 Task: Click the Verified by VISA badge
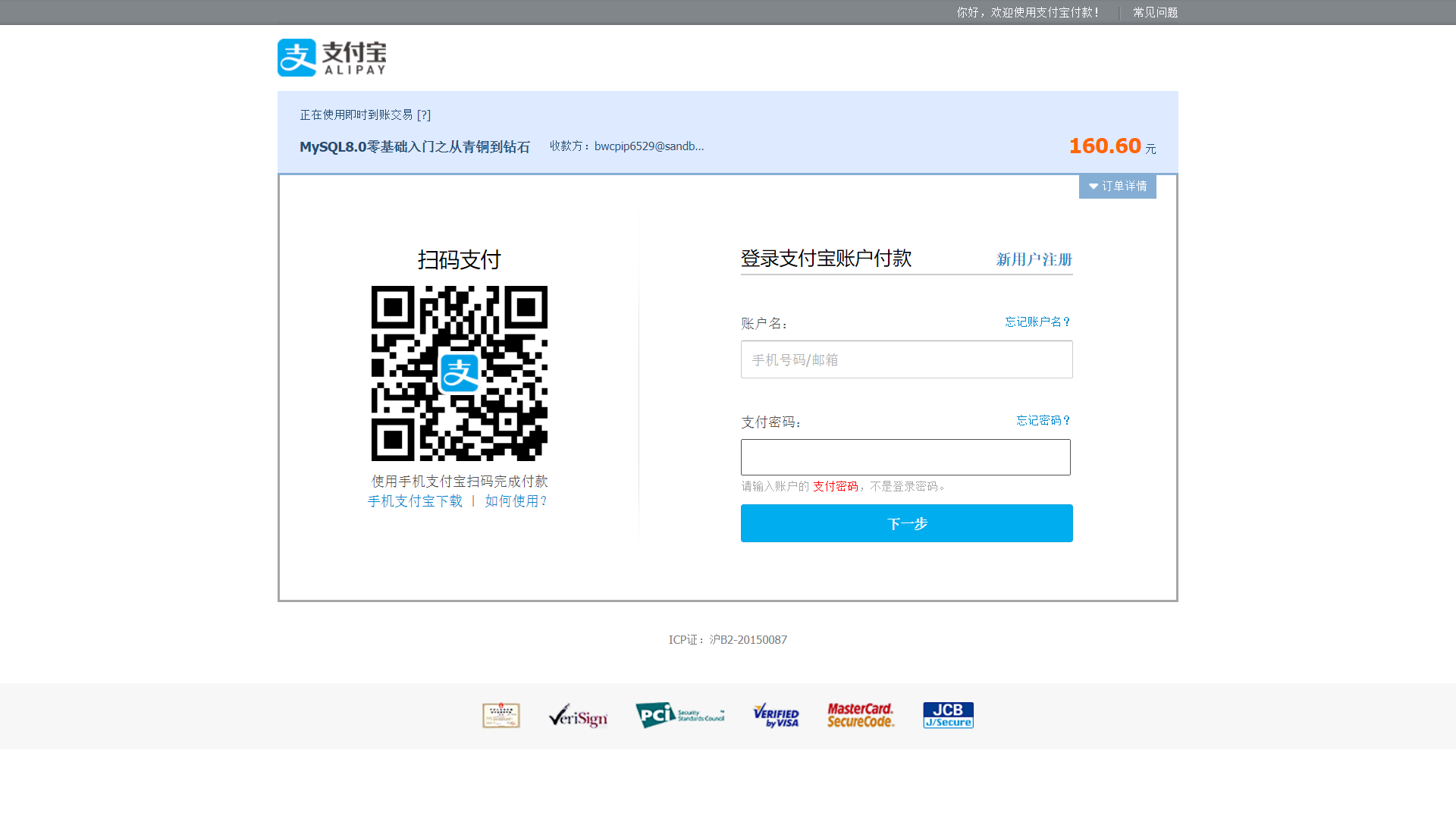[x=776, y=715]
